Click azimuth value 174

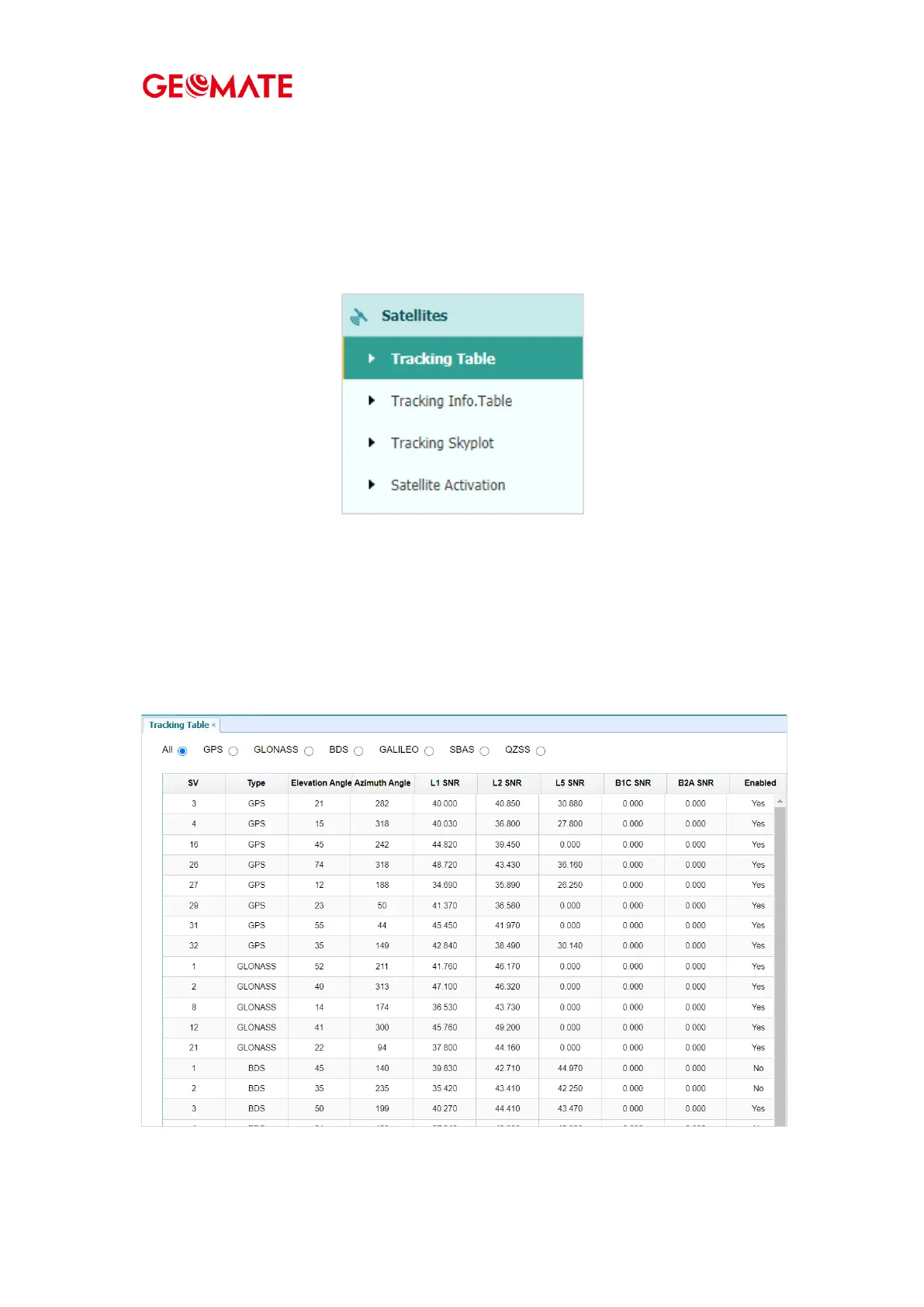(x=382, y=1007)
